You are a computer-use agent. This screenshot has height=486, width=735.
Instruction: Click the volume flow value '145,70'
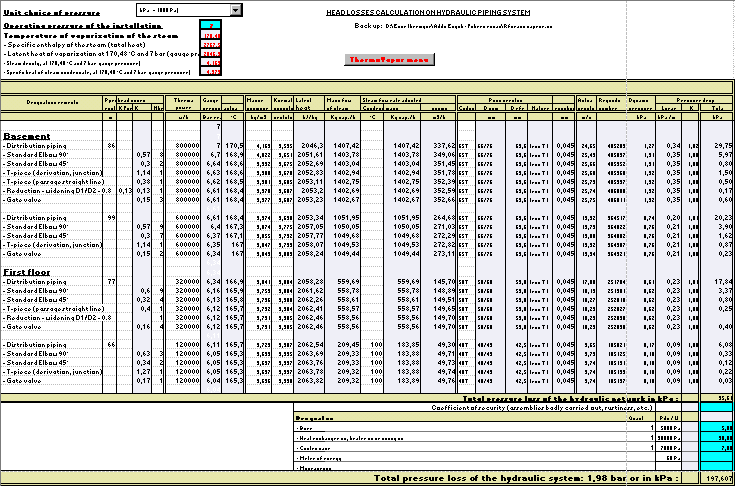coord(443,282)
